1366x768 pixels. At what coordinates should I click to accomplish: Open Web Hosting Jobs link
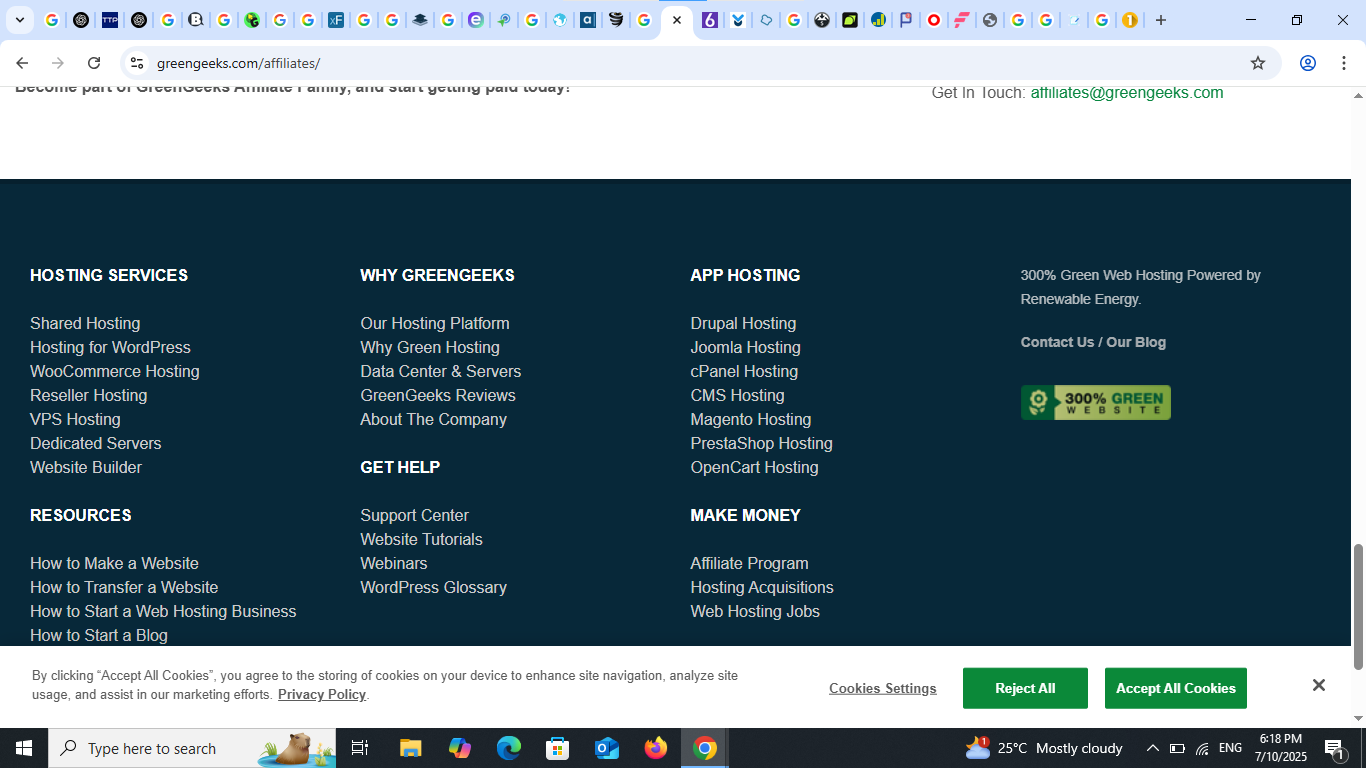(x=755, y=611)
